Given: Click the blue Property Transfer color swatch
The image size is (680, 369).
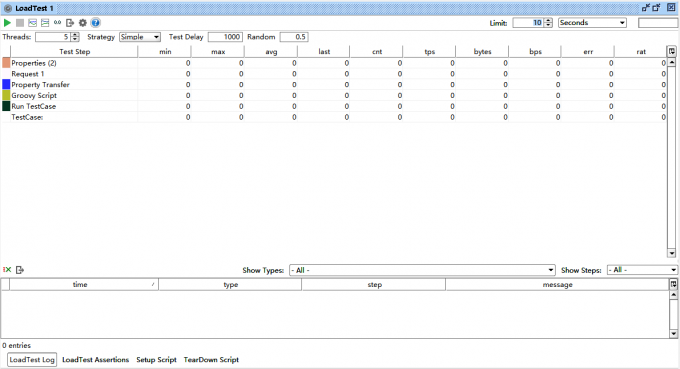Looking at the screenshot, I should [x=6, y=85].
